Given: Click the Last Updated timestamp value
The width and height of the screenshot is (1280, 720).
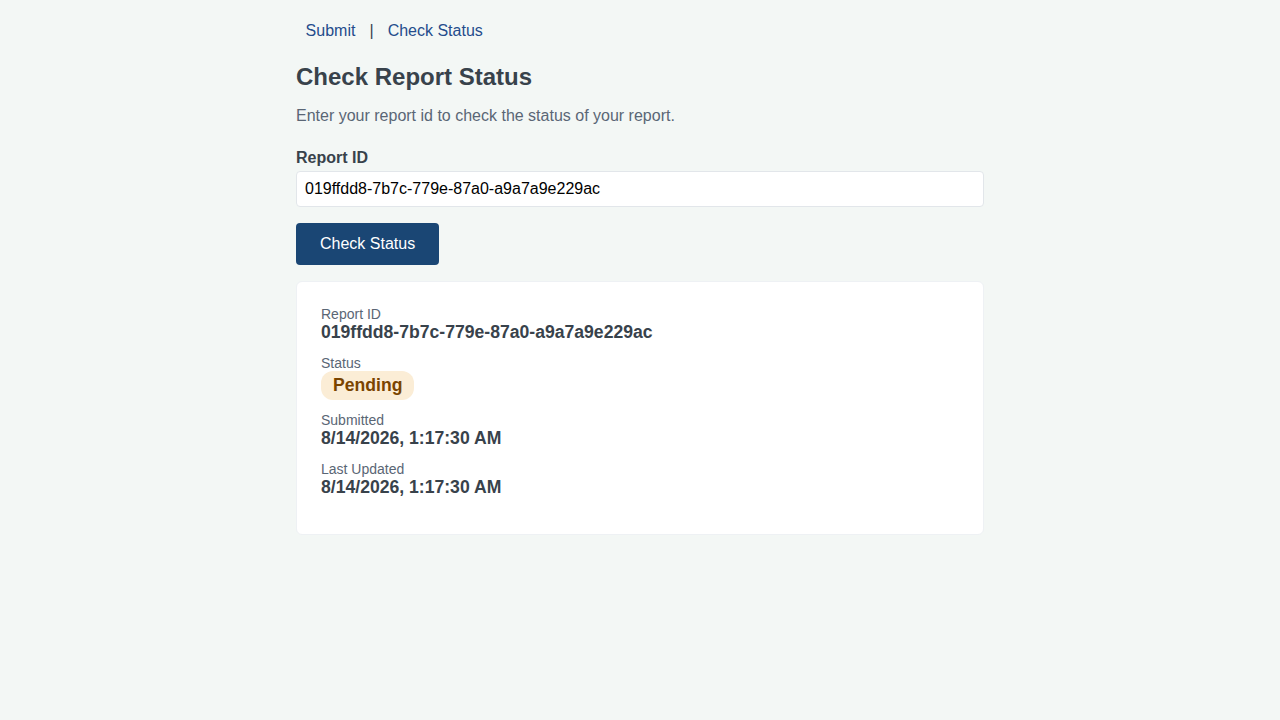Looking at the screenshot, I should [411, 487].
